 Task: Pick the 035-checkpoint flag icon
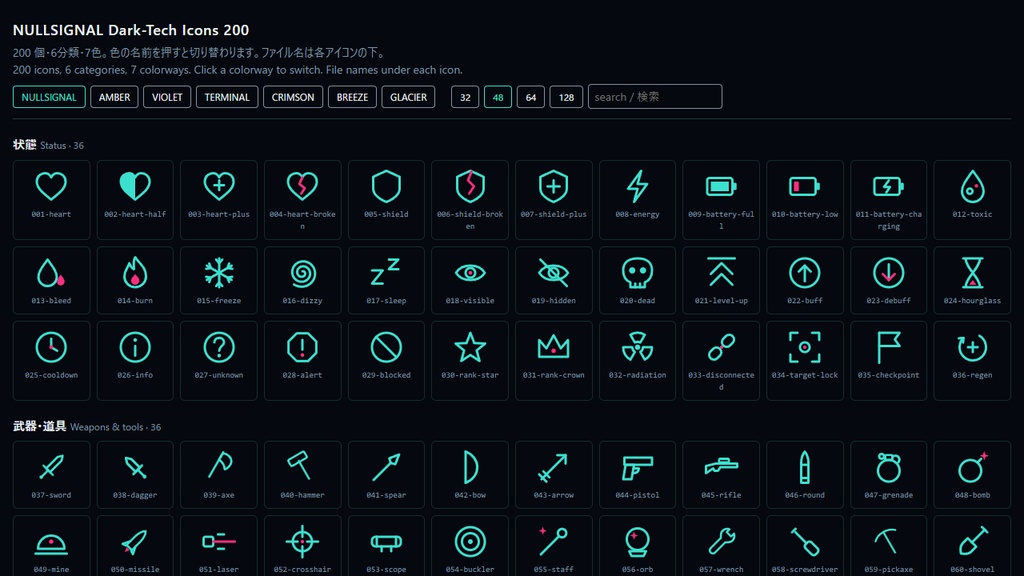[889, 347]
